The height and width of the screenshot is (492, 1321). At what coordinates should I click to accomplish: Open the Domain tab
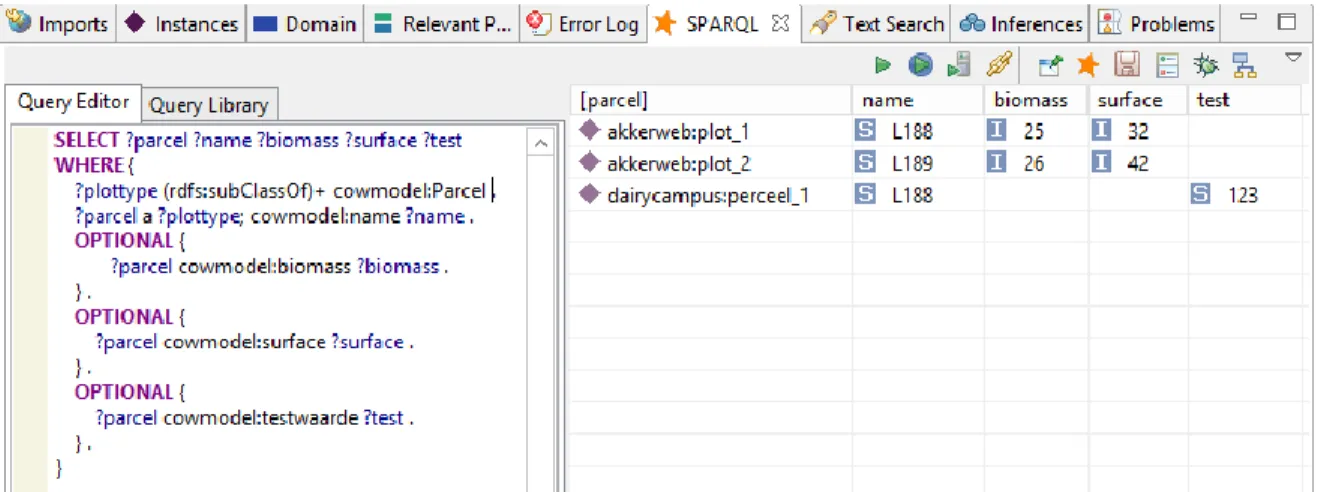(305, 23)
